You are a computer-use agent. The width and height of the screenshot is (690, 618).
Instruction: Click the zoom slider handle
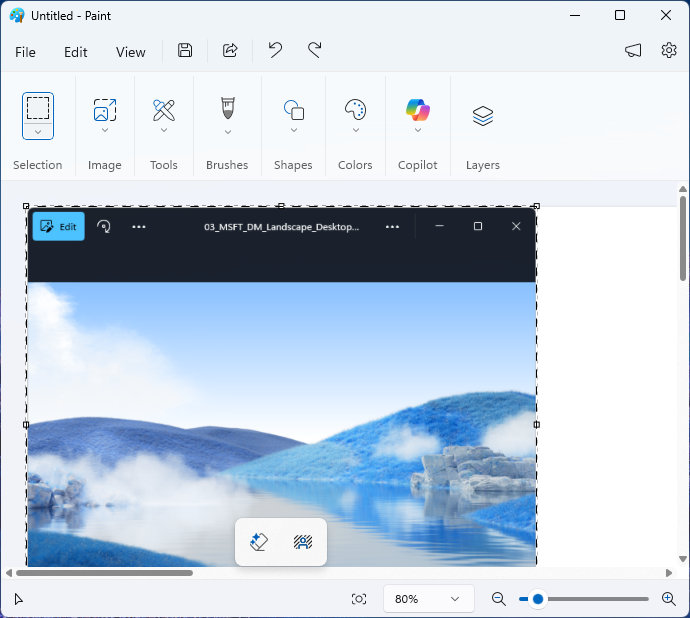point(538,599)
